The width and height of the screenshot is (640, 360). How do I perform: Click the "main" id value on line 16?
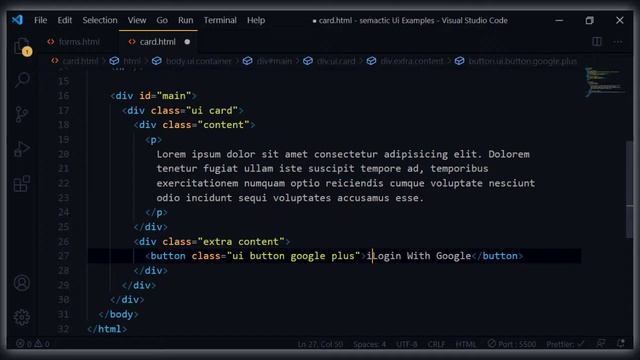pyautogui.click(x=174, y=96)
